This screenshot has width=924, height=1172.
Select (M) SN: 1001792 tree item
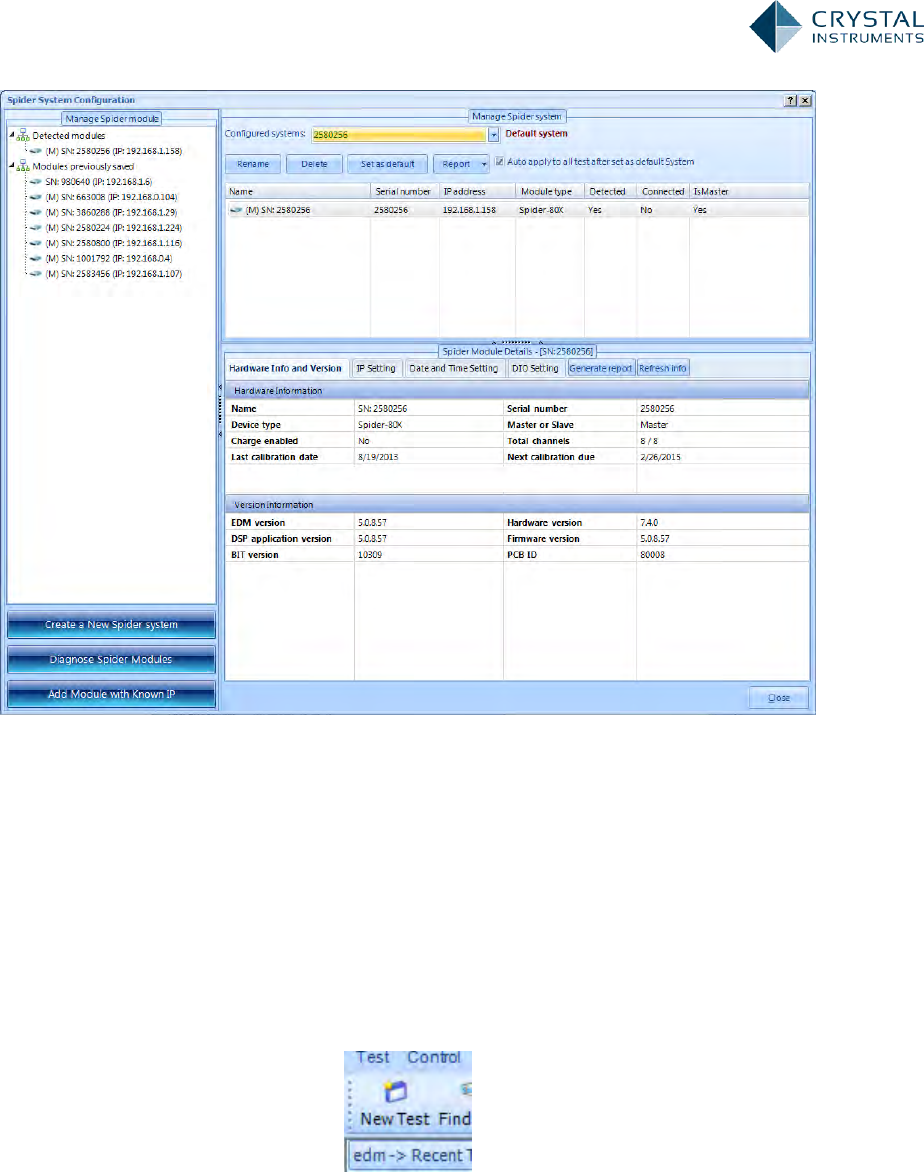[108, 259]
